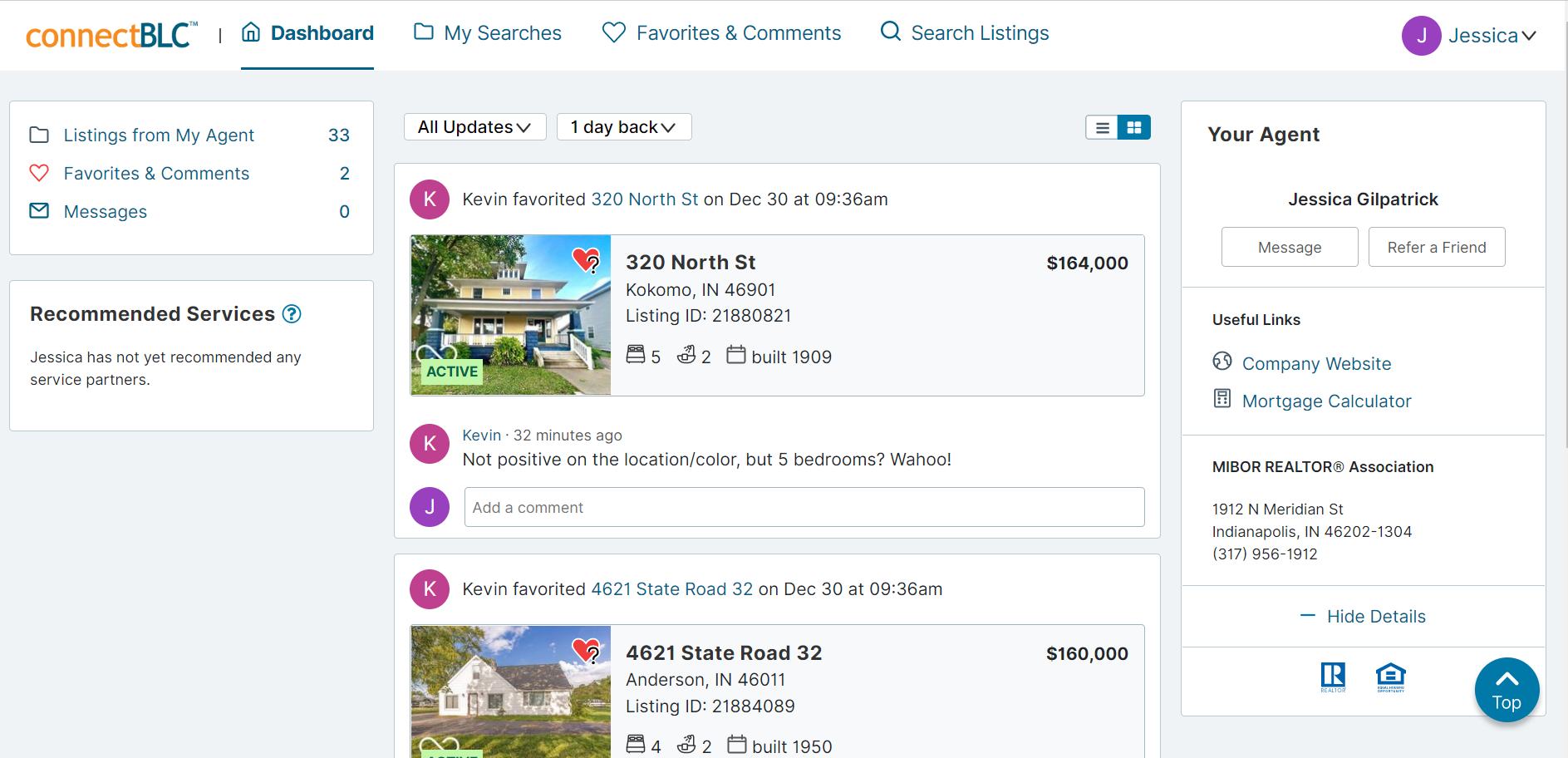Click the connectBLC logo
This screenshot has height=758, width=1568.
tap(112, 35)
